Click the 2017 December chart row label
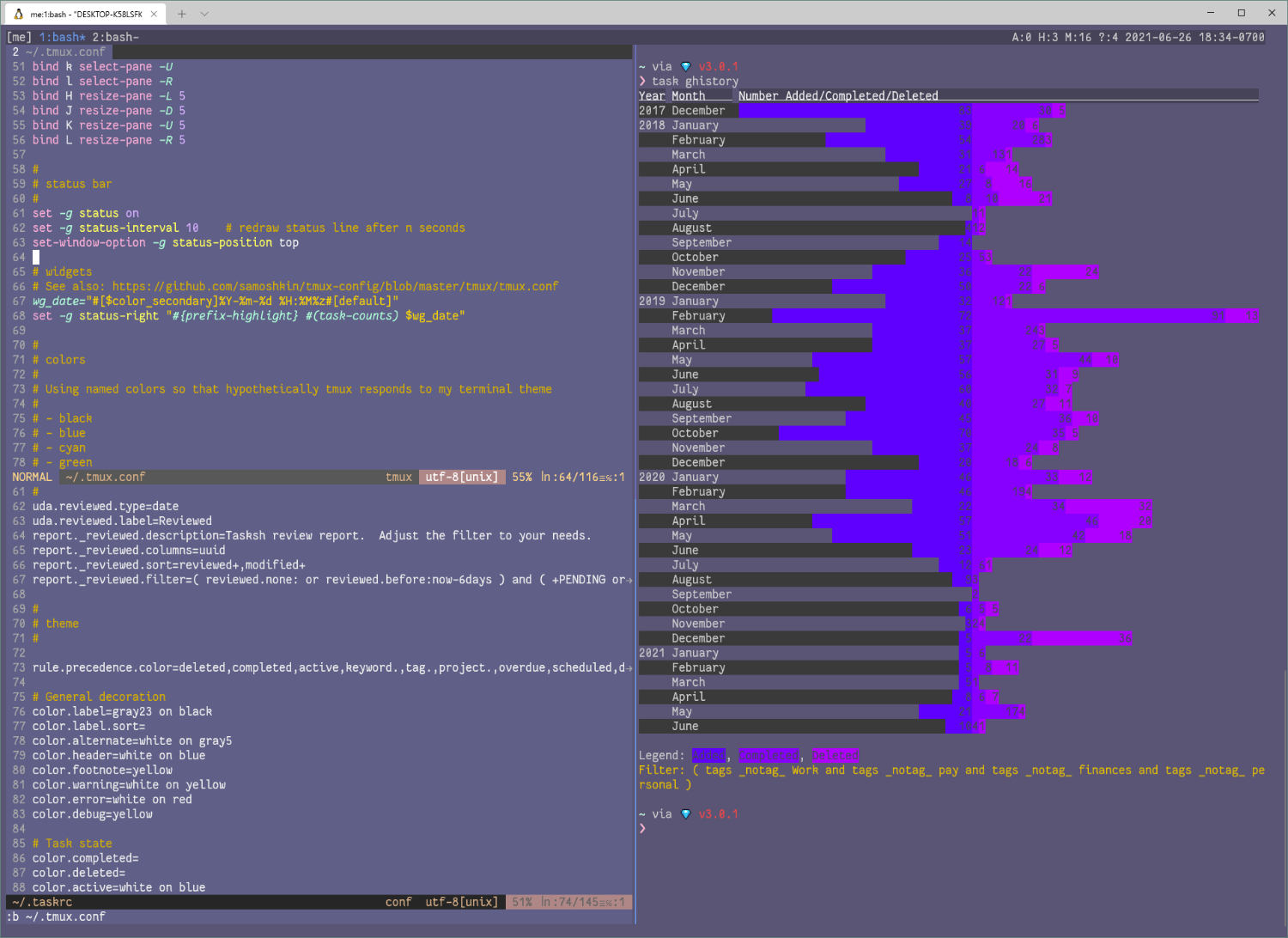This screenshot has height=938, width=1288. [682, 110]
